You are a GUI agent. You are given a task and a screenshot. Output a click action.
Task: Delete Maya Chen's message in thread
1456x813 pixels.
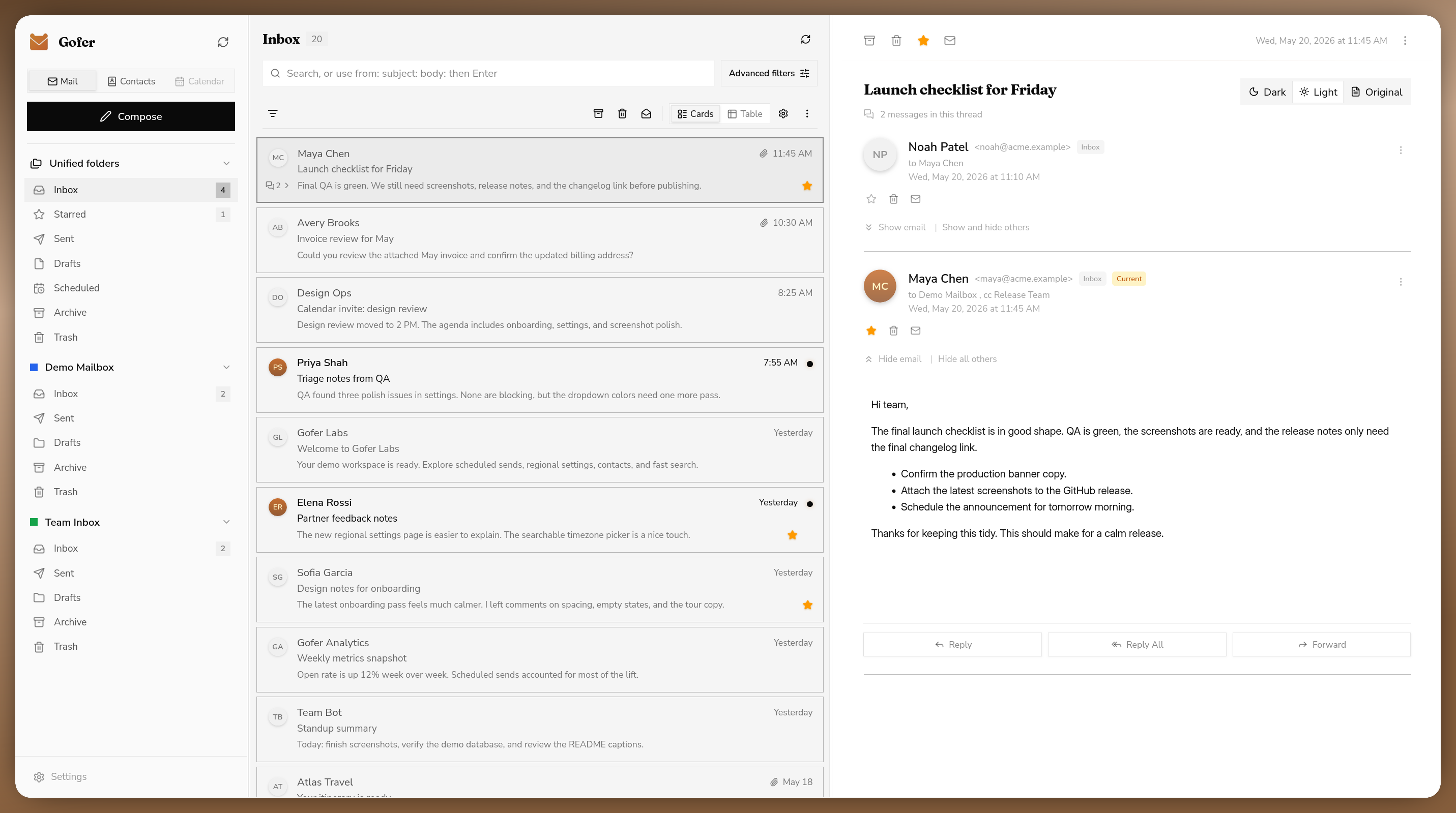894,330
